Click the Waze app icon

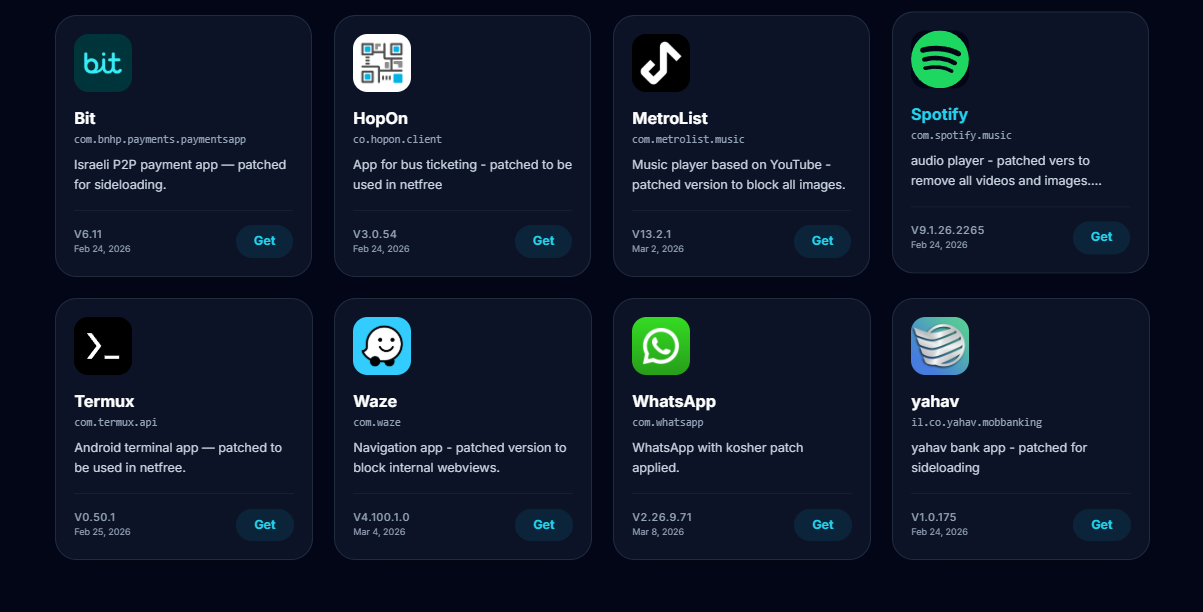[382, 346]
